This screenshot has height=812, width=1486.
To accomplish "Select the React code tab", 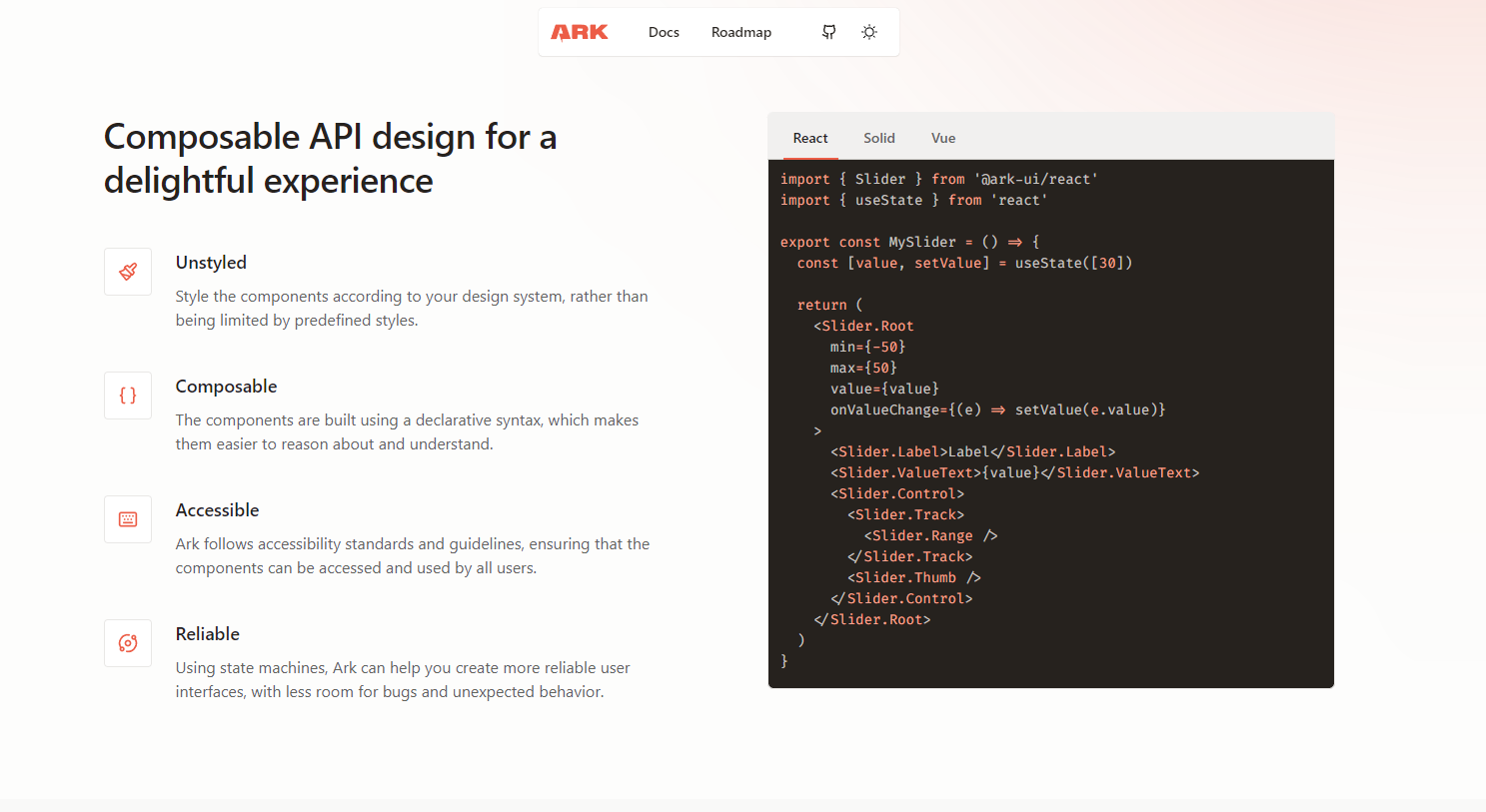I will 810,138.
